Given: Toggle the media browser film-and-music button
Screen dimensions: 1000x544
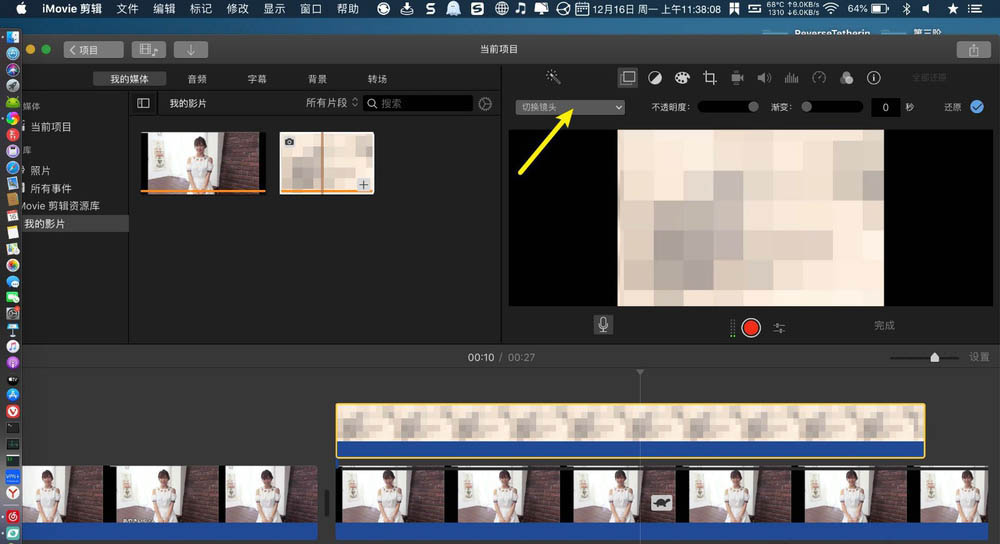Looking at the screenshot, I should click(x=149, y=50).
